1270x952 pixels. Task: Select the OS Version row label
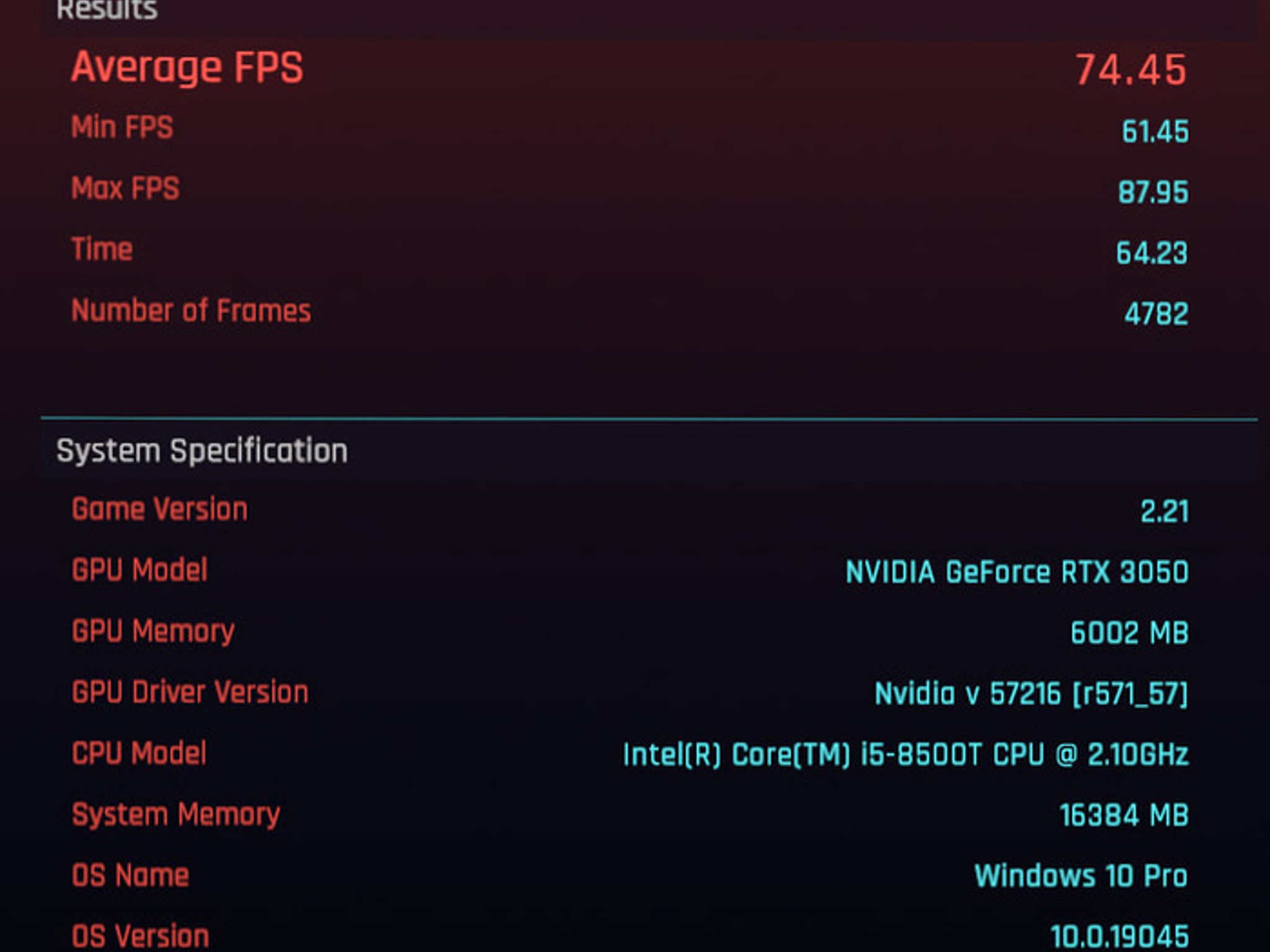(140, 936)
